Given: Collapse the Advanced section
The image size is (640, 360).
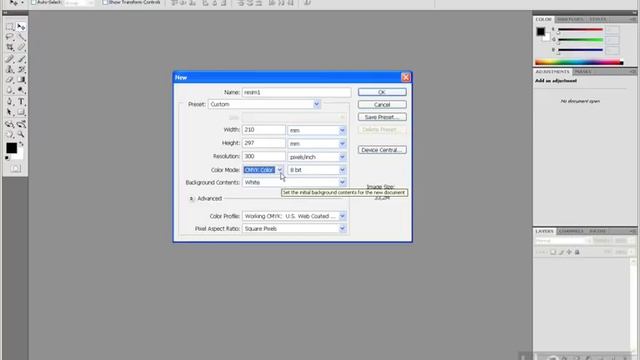Looking at the screenshot, I should (191, 199).
